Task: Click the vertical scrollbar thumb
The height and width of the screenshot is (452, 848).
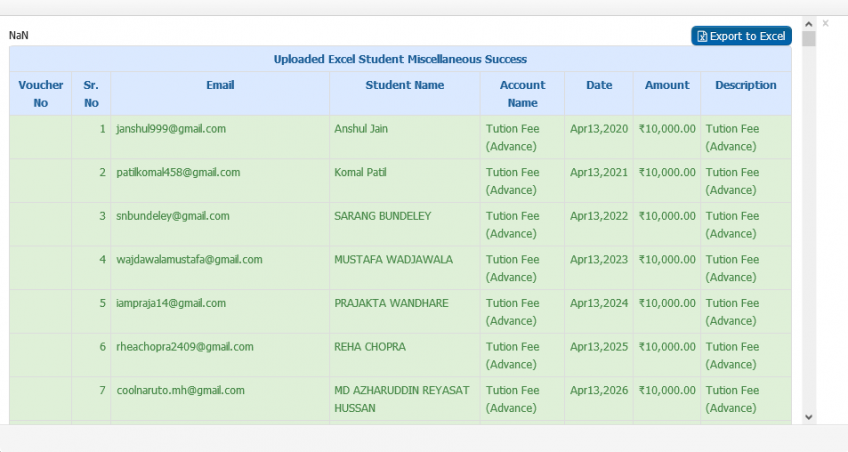Action: [809, 39]
